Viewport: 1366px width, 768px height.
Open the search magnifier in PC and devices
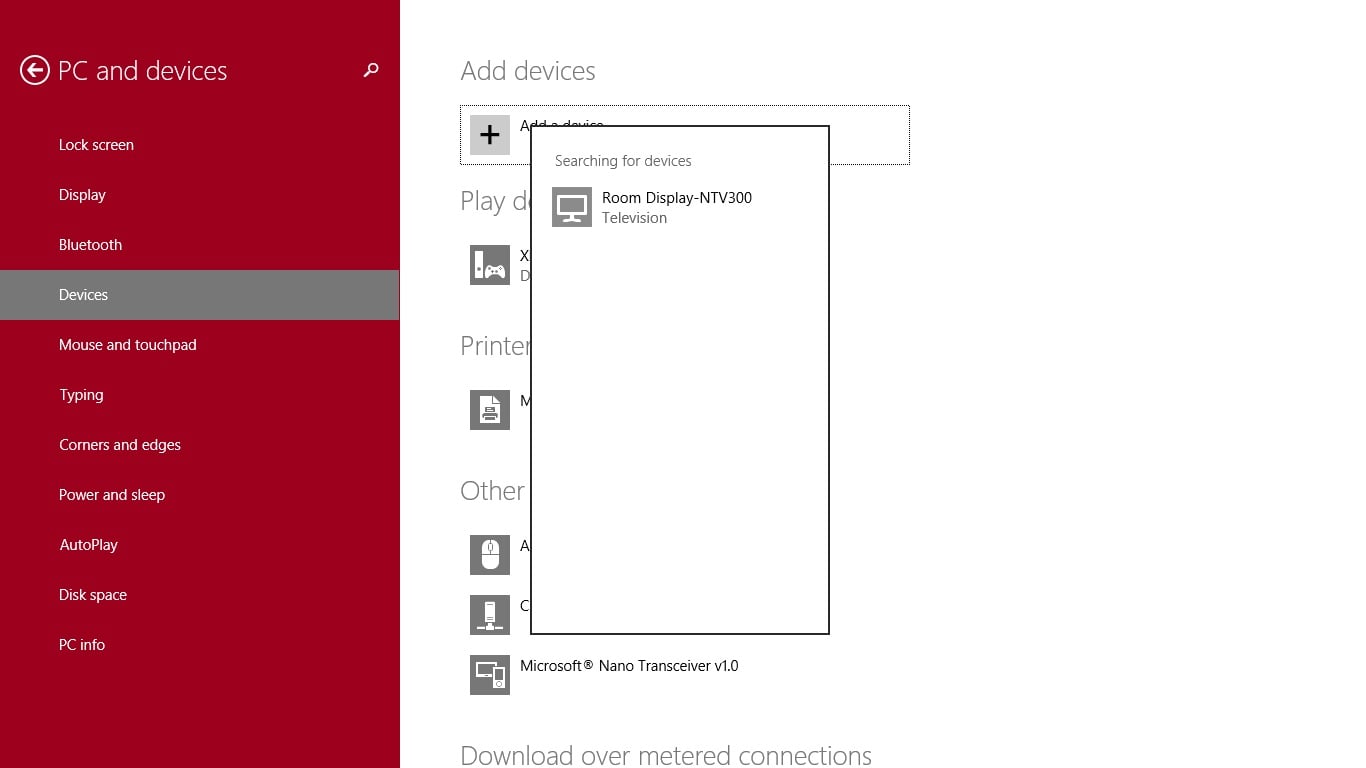click(x=371, y=70)
